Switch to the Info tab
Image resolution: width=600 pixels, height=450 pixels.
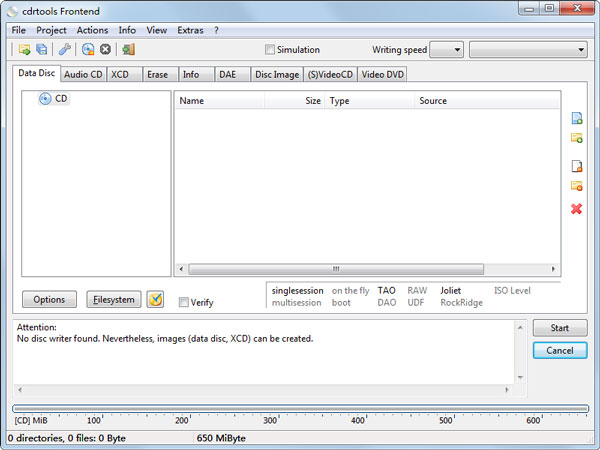196,74
